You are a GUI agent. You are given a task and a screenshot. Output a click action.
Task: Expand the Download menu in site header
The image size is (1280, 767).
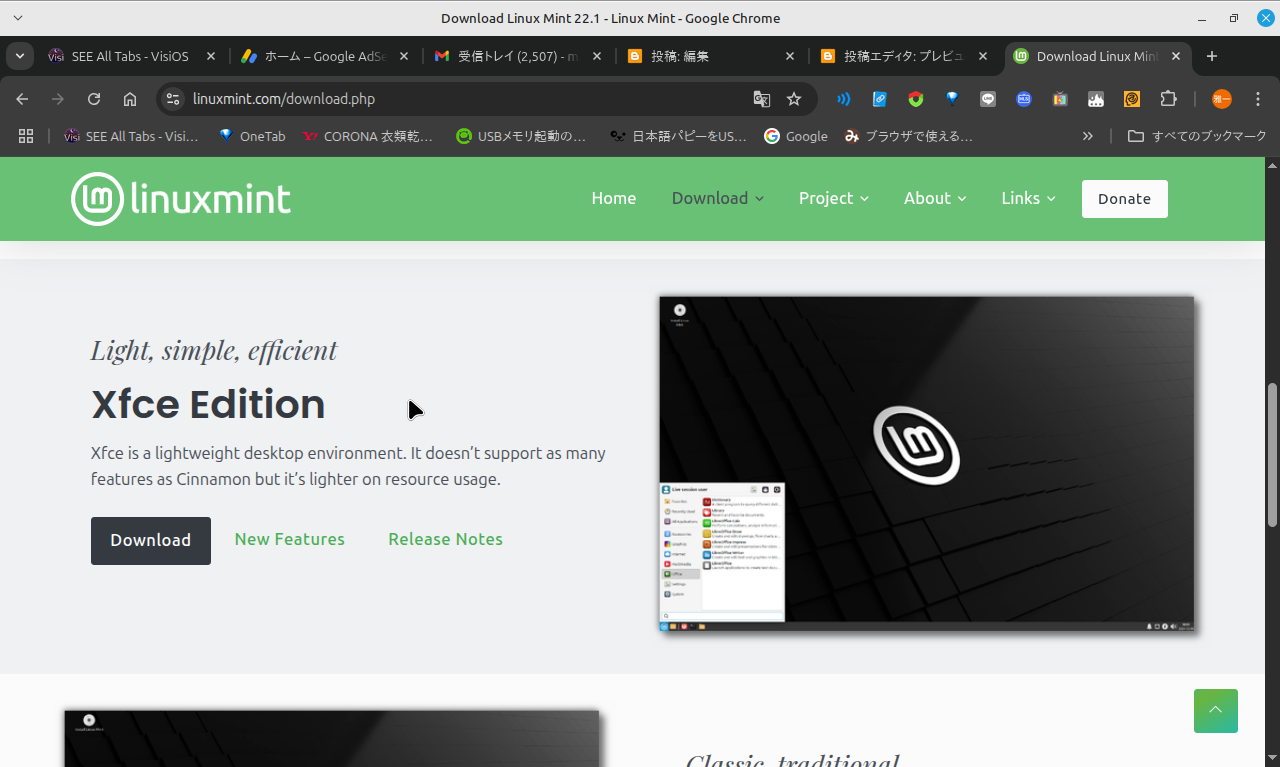click(x=718, y=198)
